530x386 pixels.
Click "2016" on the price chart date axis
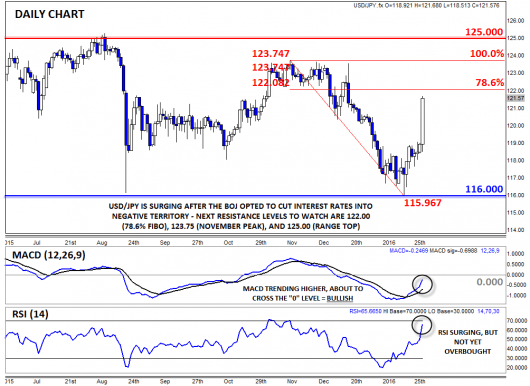(389, 243)
